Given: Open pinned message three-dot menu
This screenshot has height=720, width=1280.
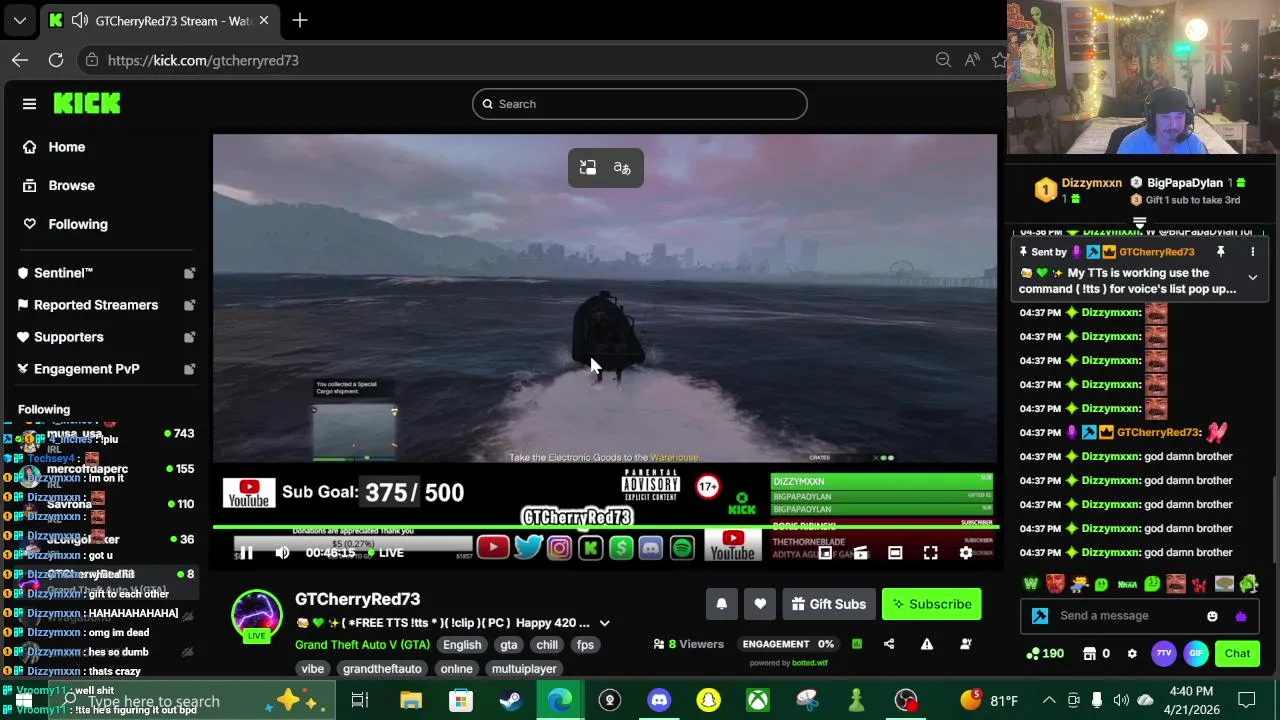Looking at the screenshot, I should (x=1252, y=252).
